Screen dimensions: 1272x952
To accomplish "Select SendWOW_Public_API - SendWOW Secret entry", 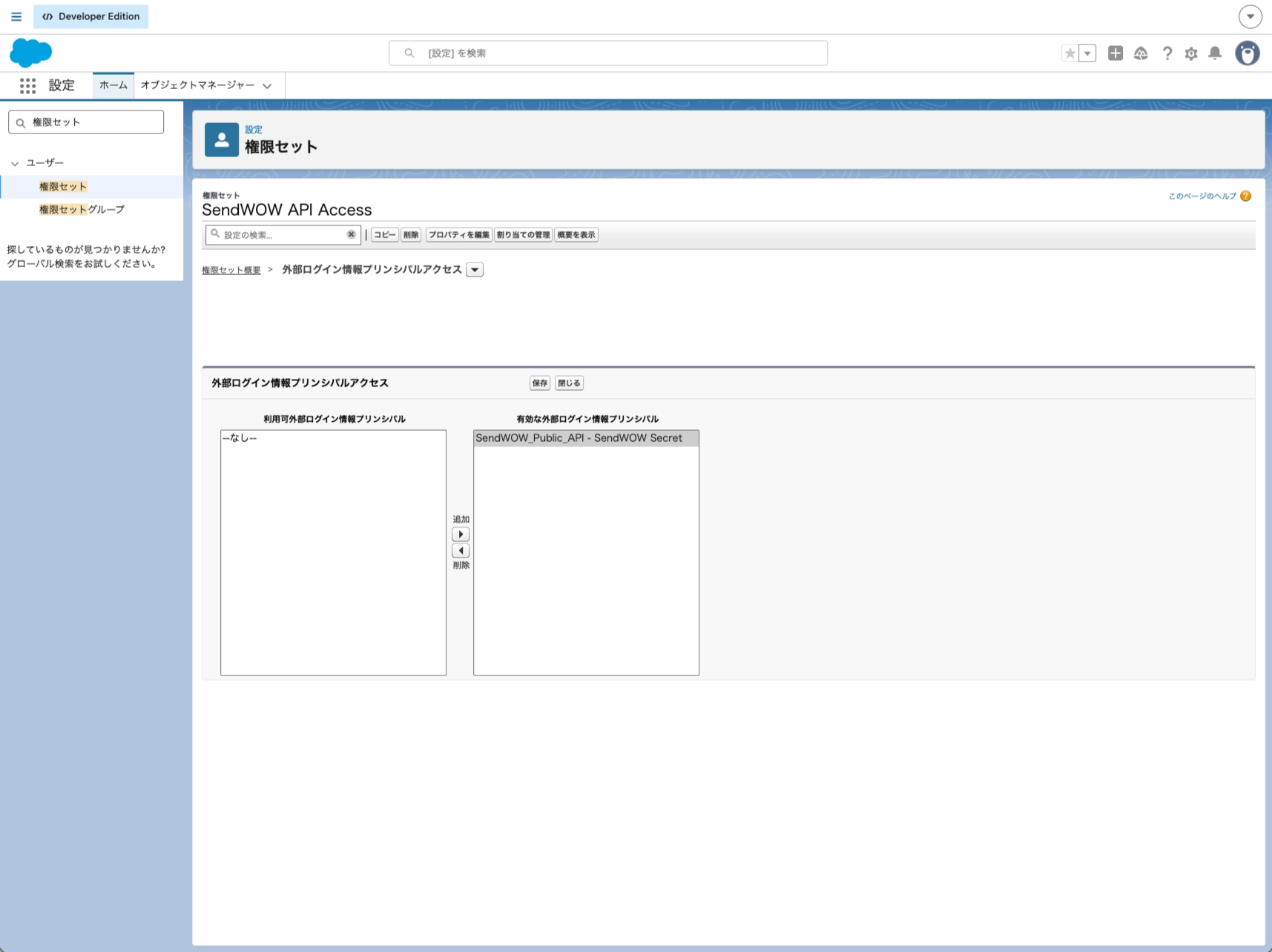I will (x=586, y=438).
